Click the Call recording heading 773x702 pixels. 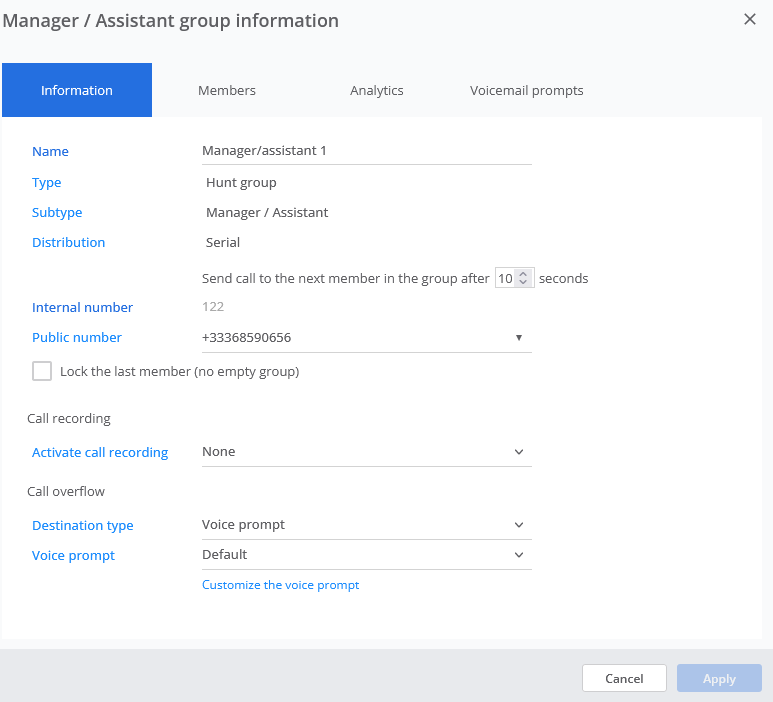click(69, 419)
